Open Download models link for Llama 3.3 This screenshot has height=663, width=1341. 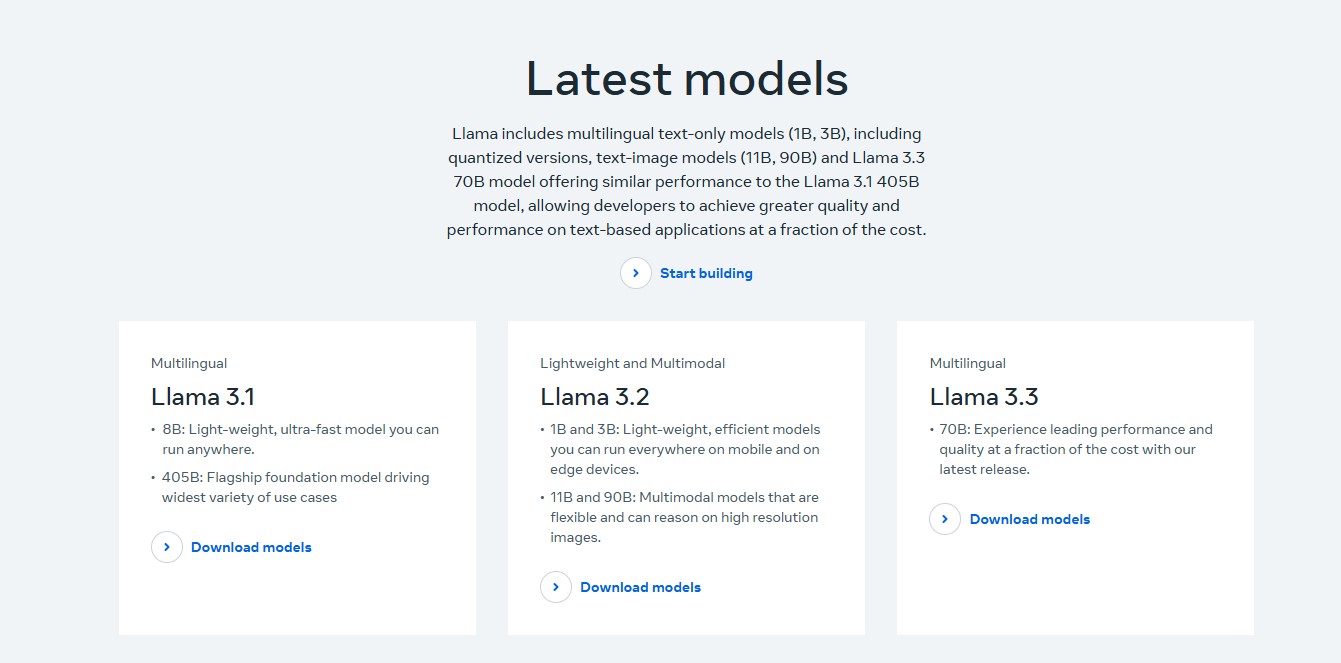1029,519
